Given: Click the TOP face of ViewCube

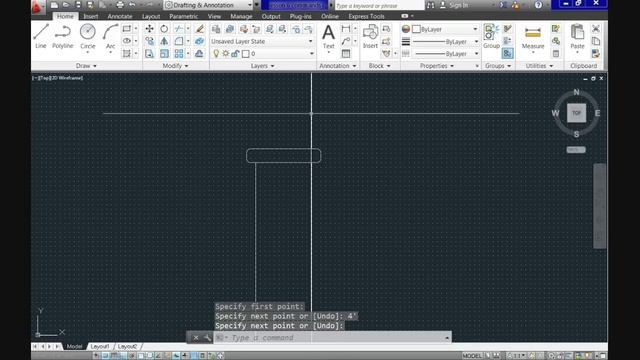Looking at the screenshot, I should tap(576, 113).
